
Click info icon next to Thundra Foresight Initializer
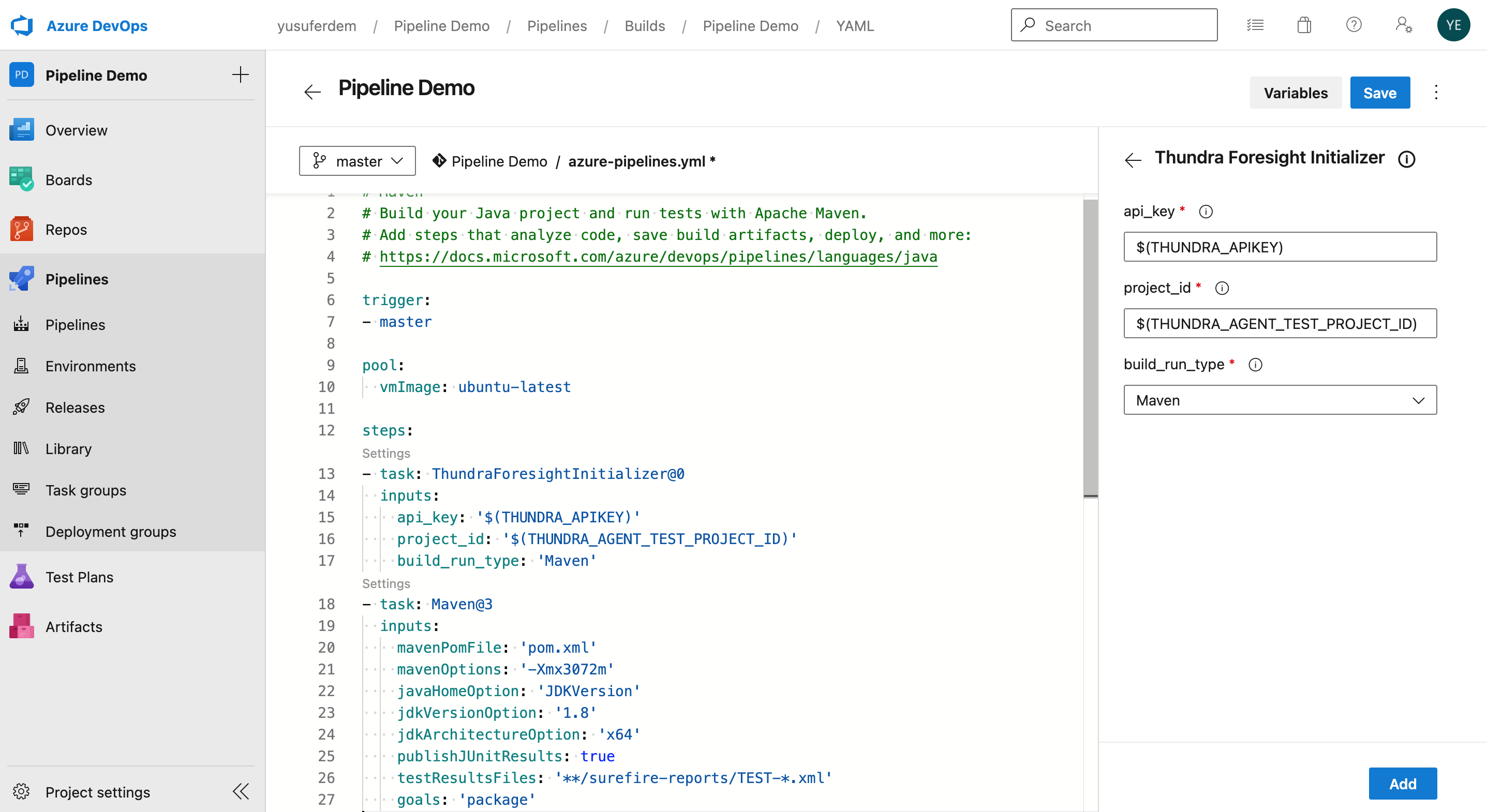[1406, 159]
